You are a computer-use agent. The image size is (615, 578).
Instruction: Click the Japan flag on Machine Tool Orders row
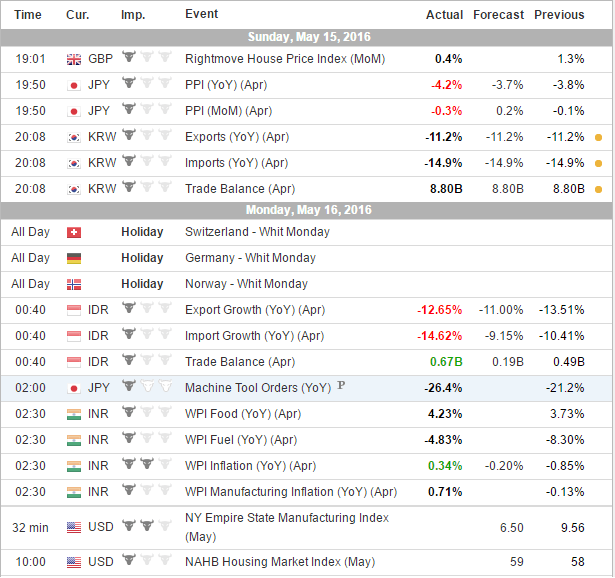[74, 388]
